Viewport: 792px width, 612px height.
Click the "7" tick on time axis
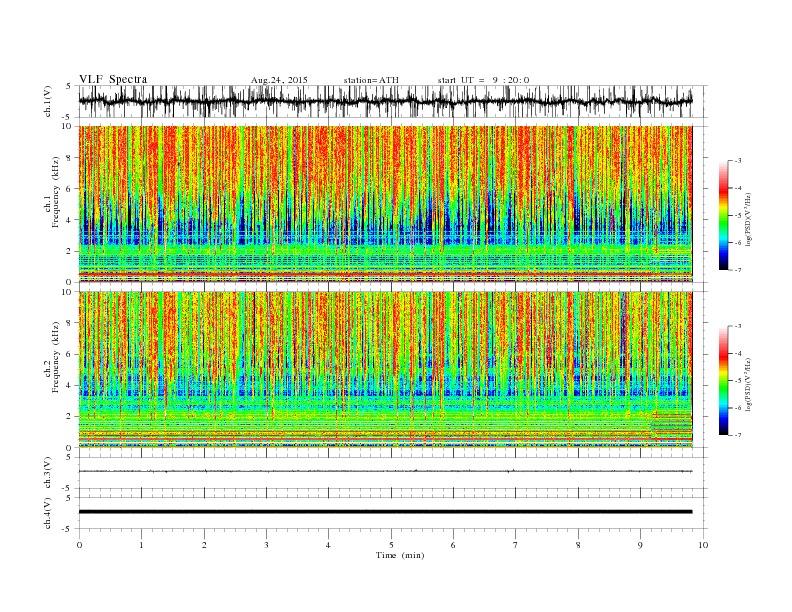click(x=516, y=545)
